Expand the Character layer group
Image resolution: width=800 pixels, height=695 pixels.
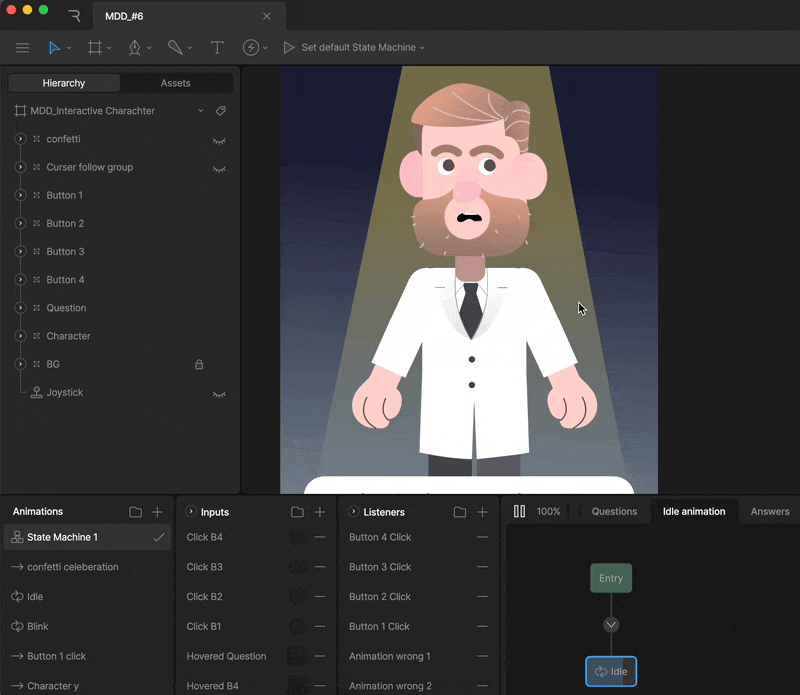click(x=20, y=336)
